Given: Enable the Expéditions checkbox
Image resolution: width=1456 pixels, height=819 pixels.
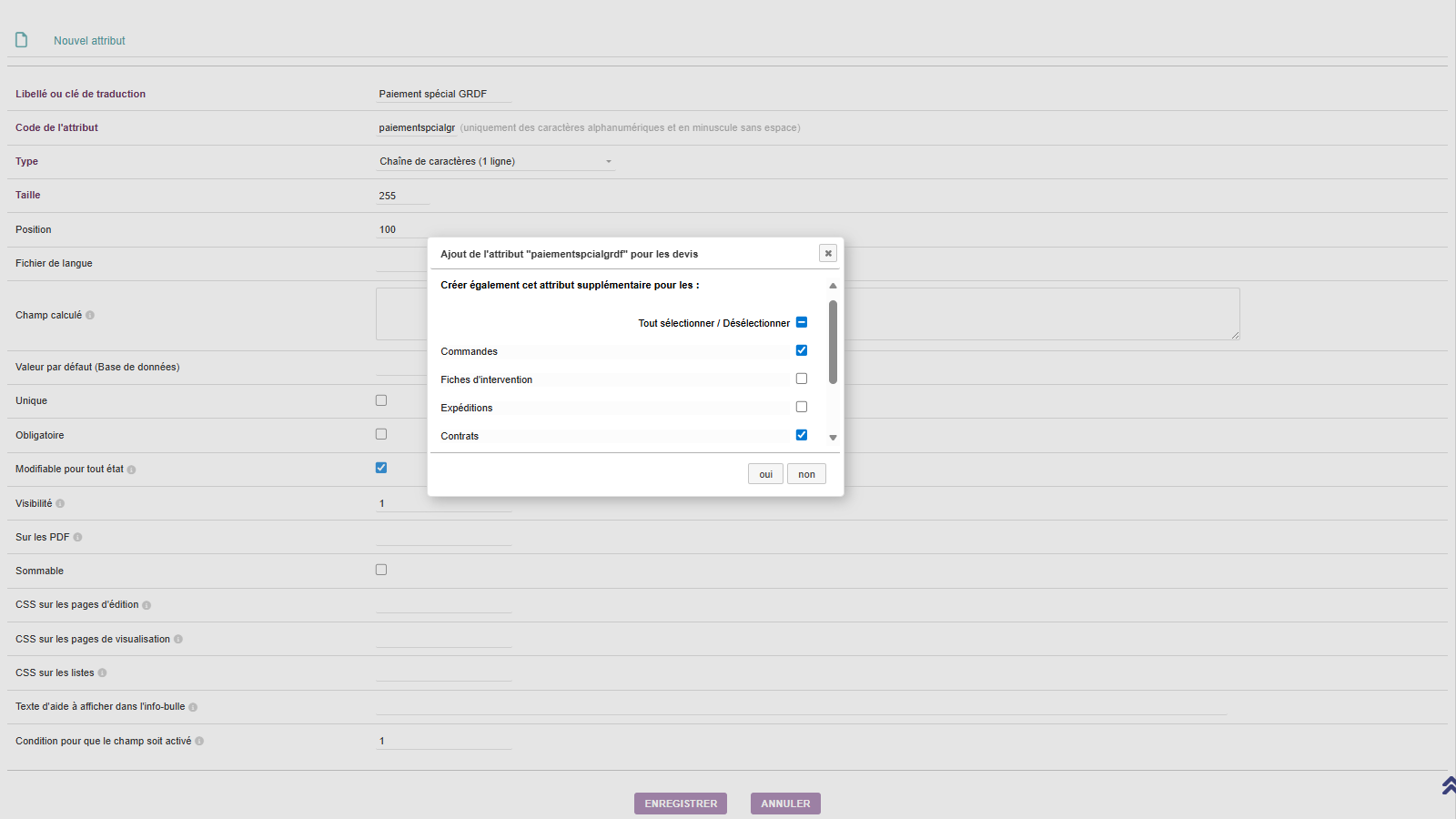Looking at the screenshot, I should coord(802,407).
